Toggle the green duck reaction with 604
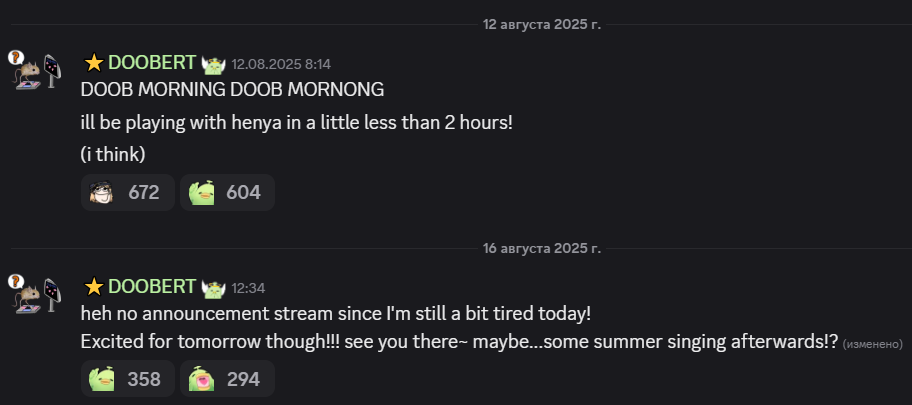This screenshot has width=912, height=405. (x=227, y=193)
